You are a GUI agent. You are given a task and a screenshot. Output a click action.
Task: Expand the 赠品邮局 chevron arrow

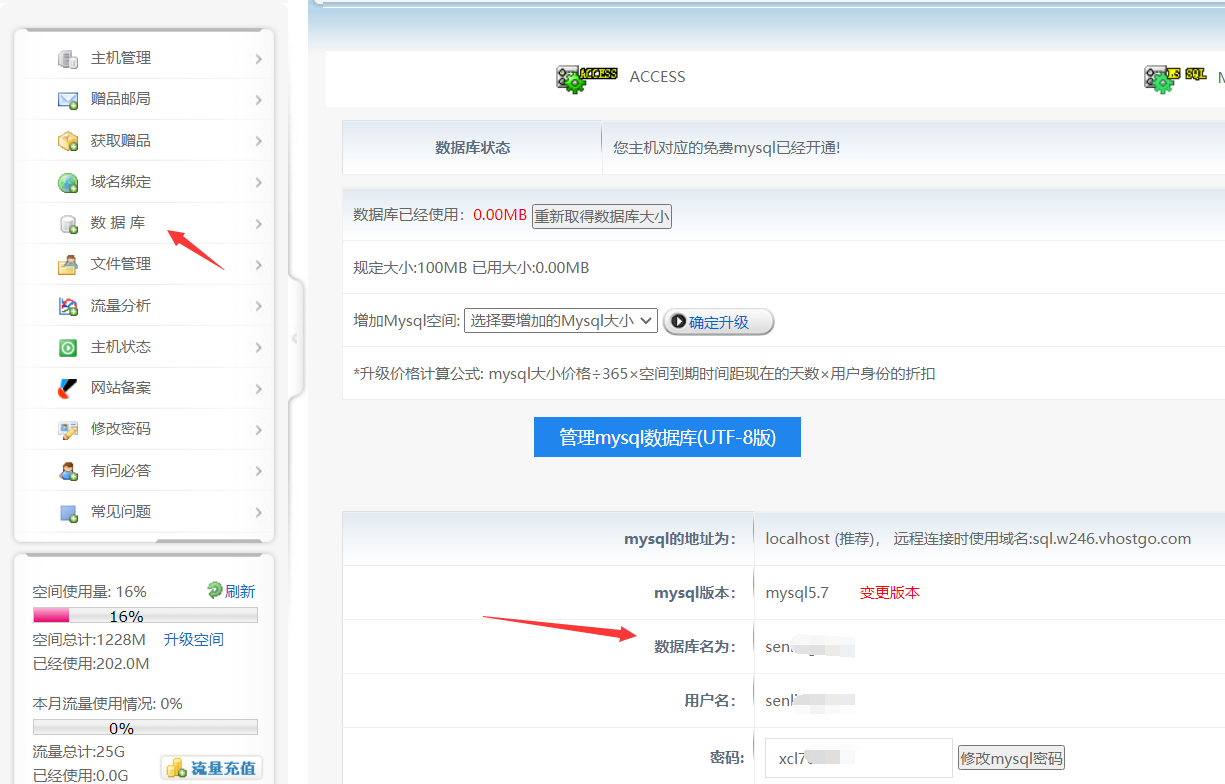pos(258,100)
